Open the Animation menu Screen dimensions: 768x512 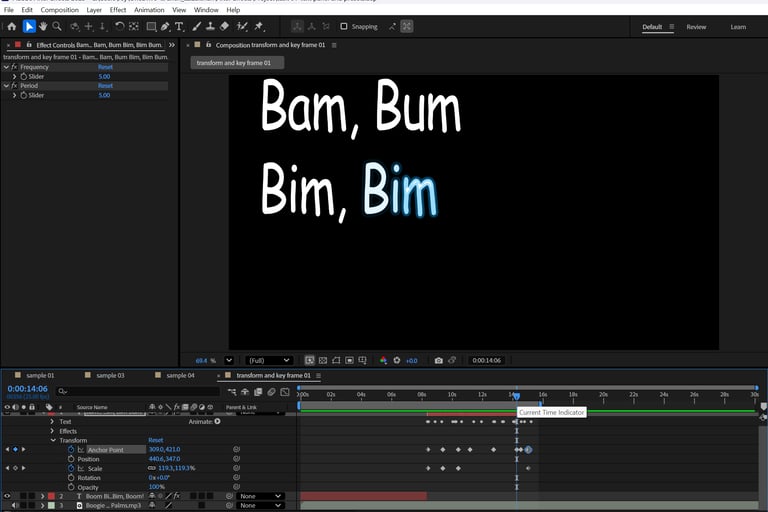(149, 10)
